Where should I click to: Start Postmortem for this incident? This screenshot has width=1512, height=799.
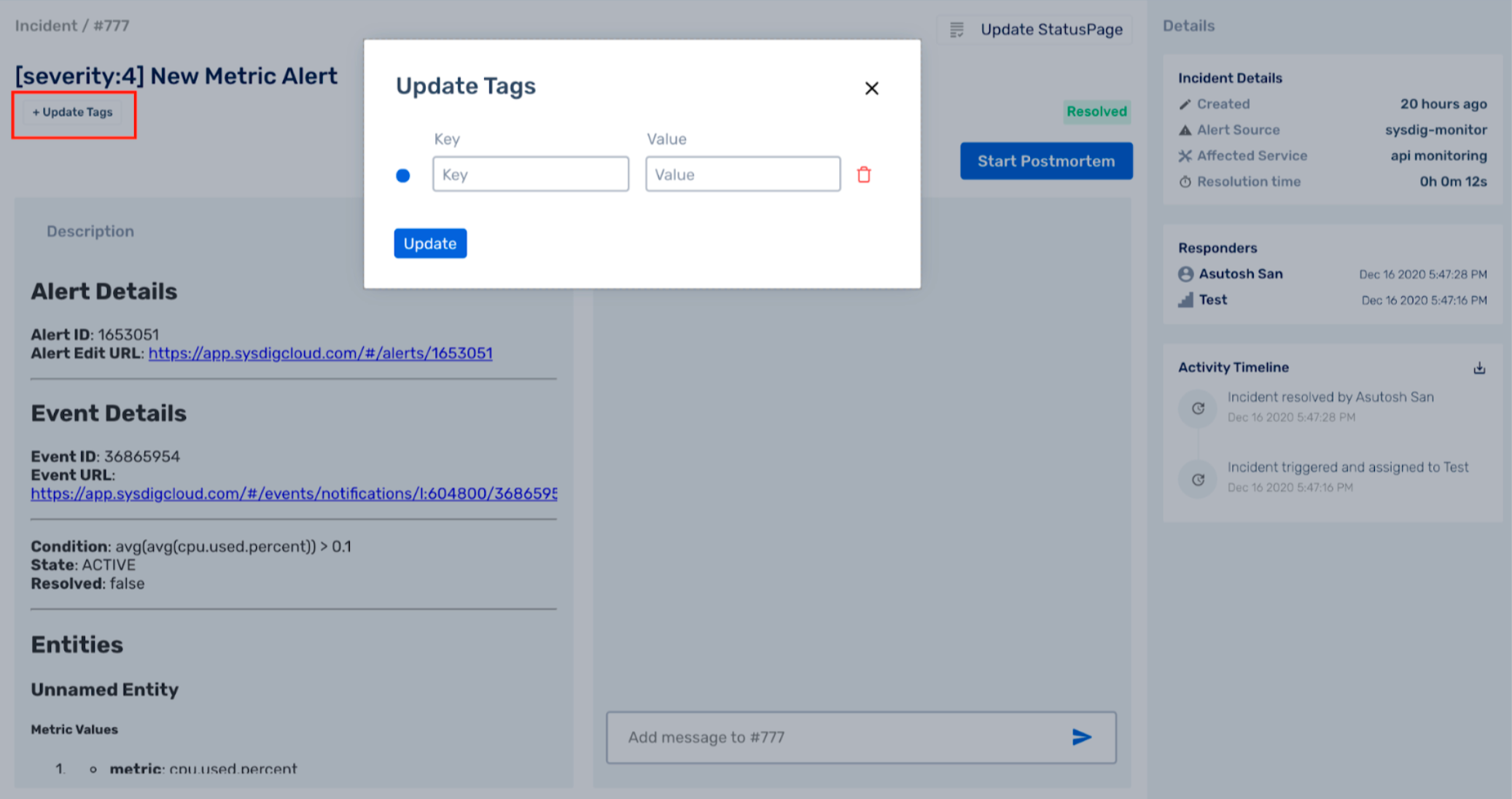point(1046,161)
